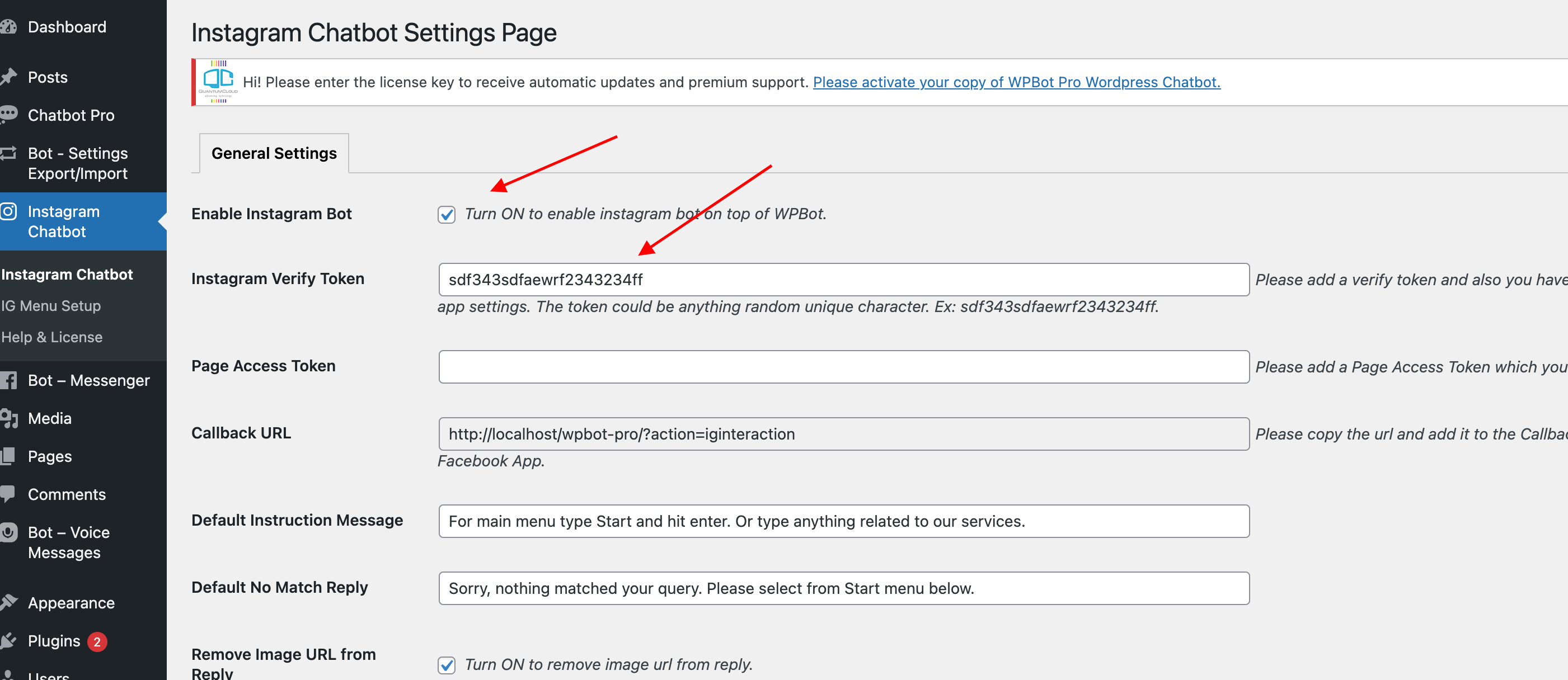Open the Plugins menu
Viewport: 1568px width, 680px height.
pos(54,640)
